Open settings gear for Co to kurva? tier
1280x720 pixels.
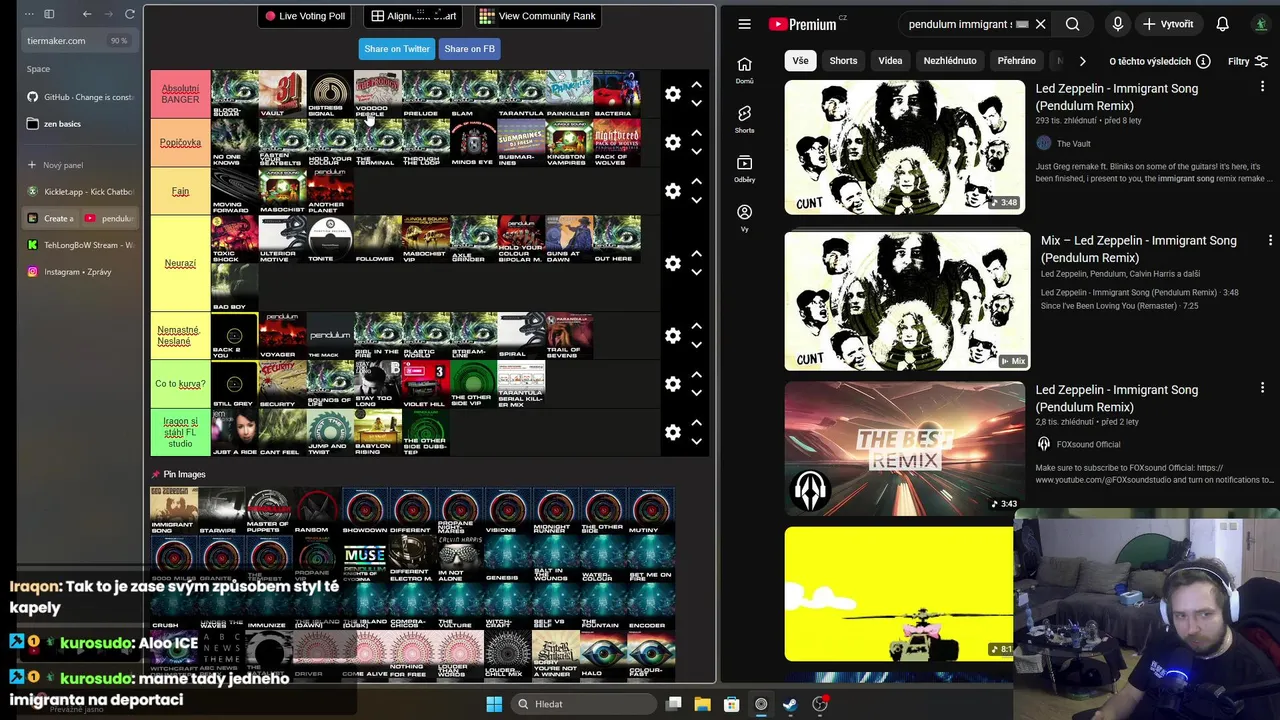pyautogui.click(x=673, y=384)
